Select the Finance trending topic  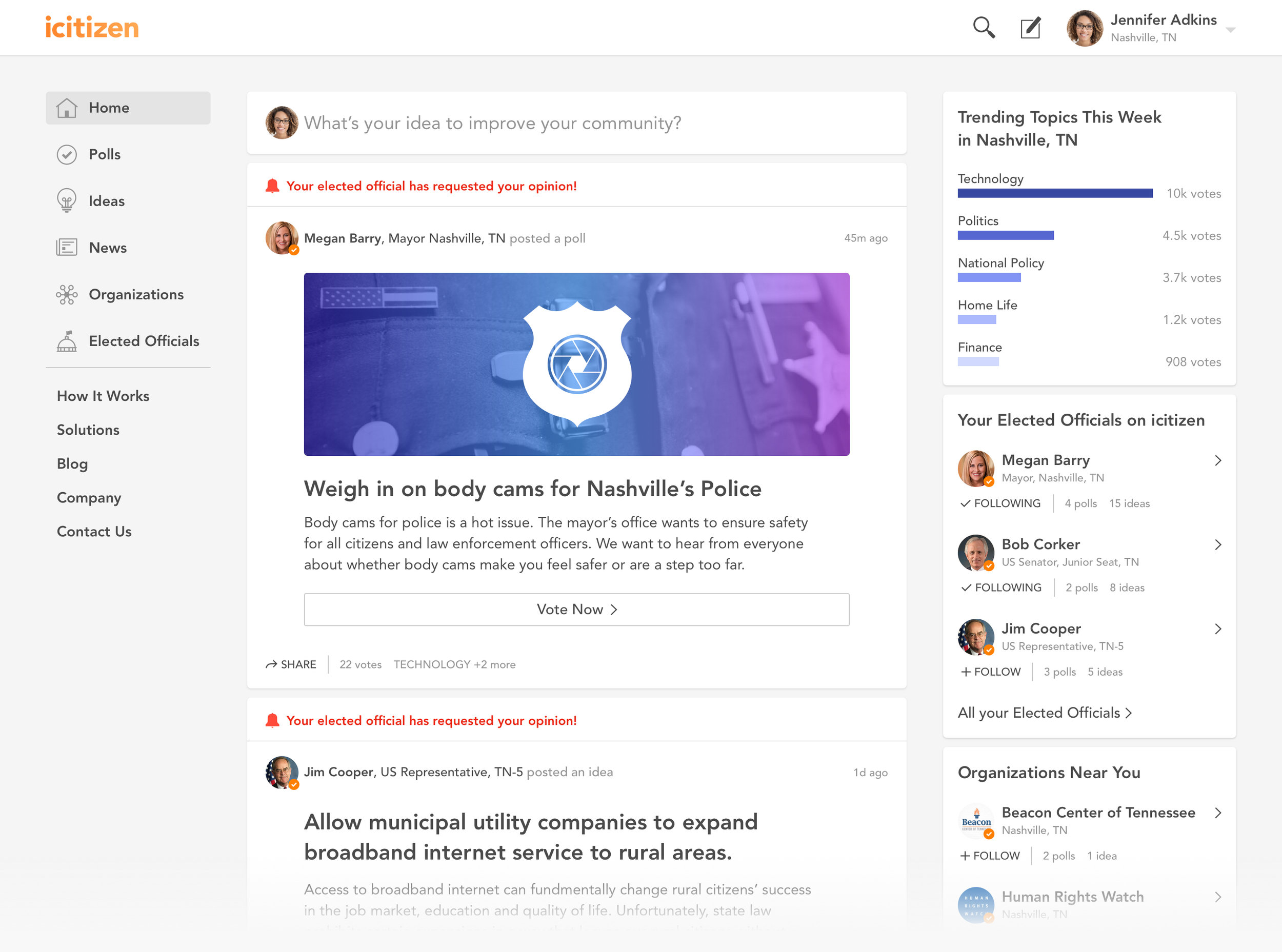[980, 347]
